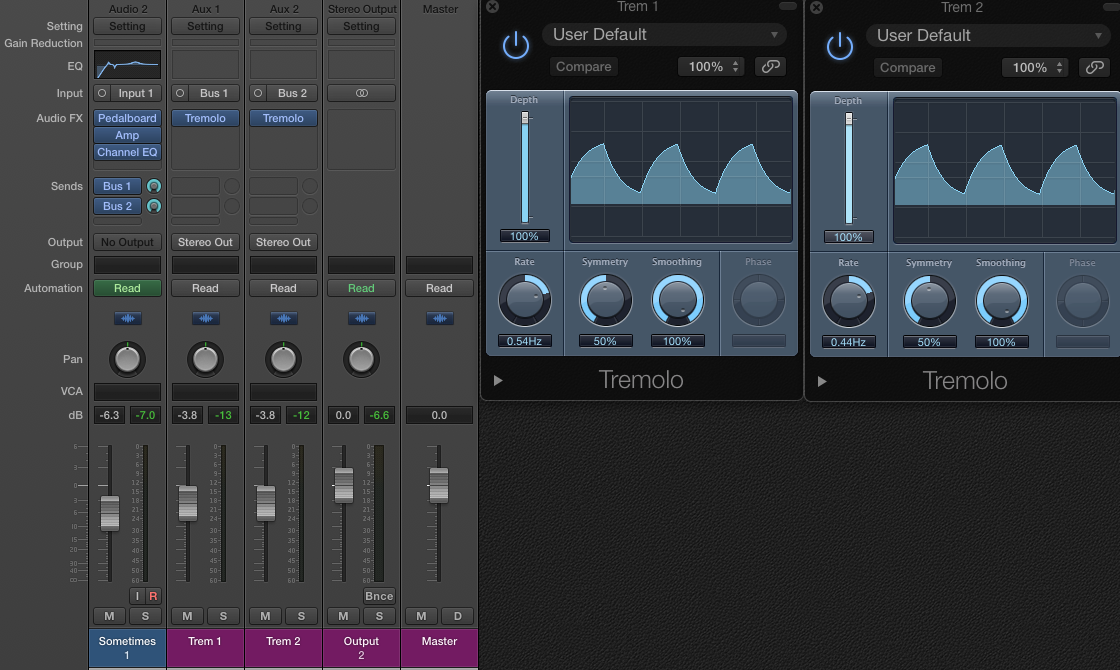Click Depth slider in Trem 2
Image resolution: width=1120 pixels, height=670 pixels.
(849, 169)
